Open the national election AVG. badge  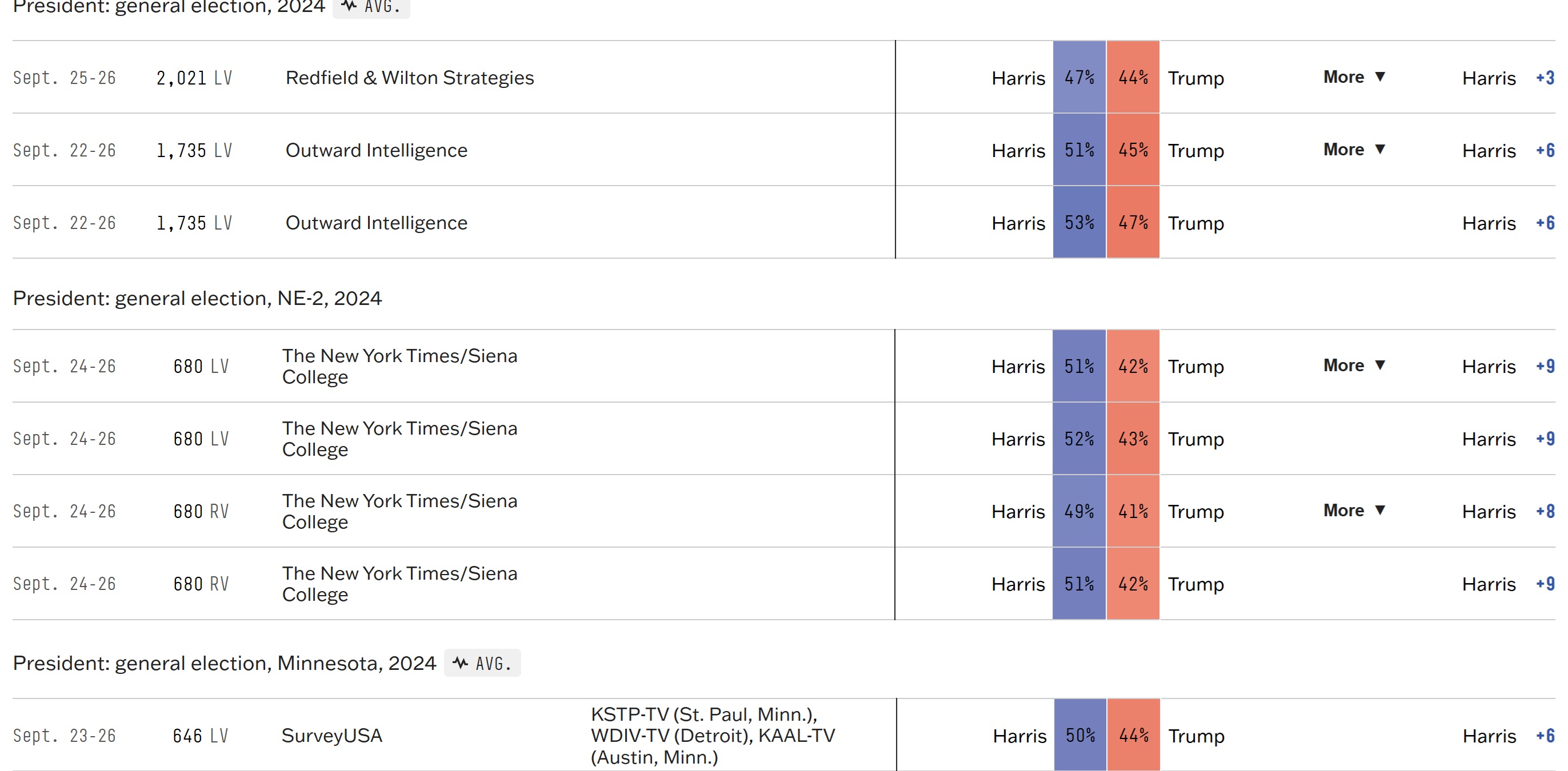371,7
